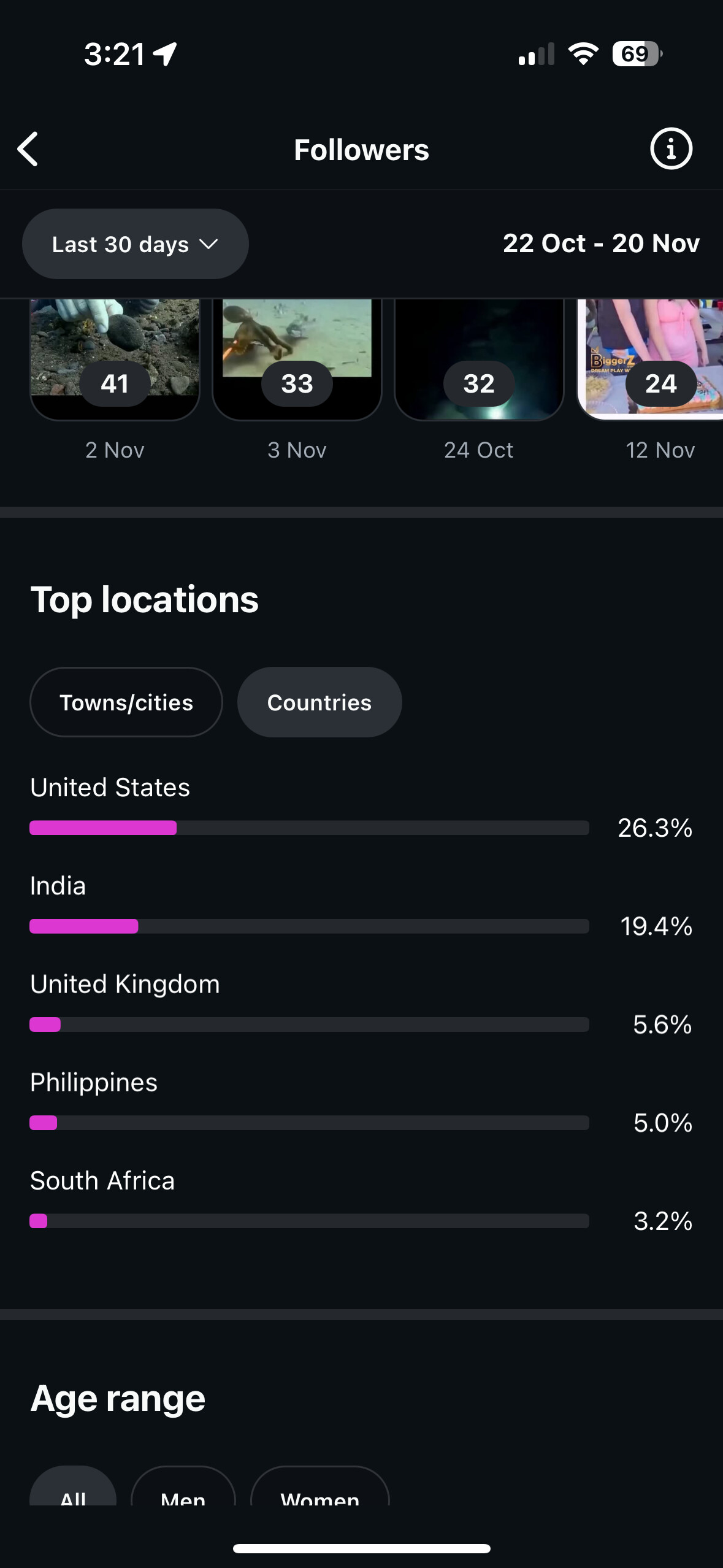The image size is (723, 1568).
Task: Switch age range to Women
Action: coord(319,1491)
